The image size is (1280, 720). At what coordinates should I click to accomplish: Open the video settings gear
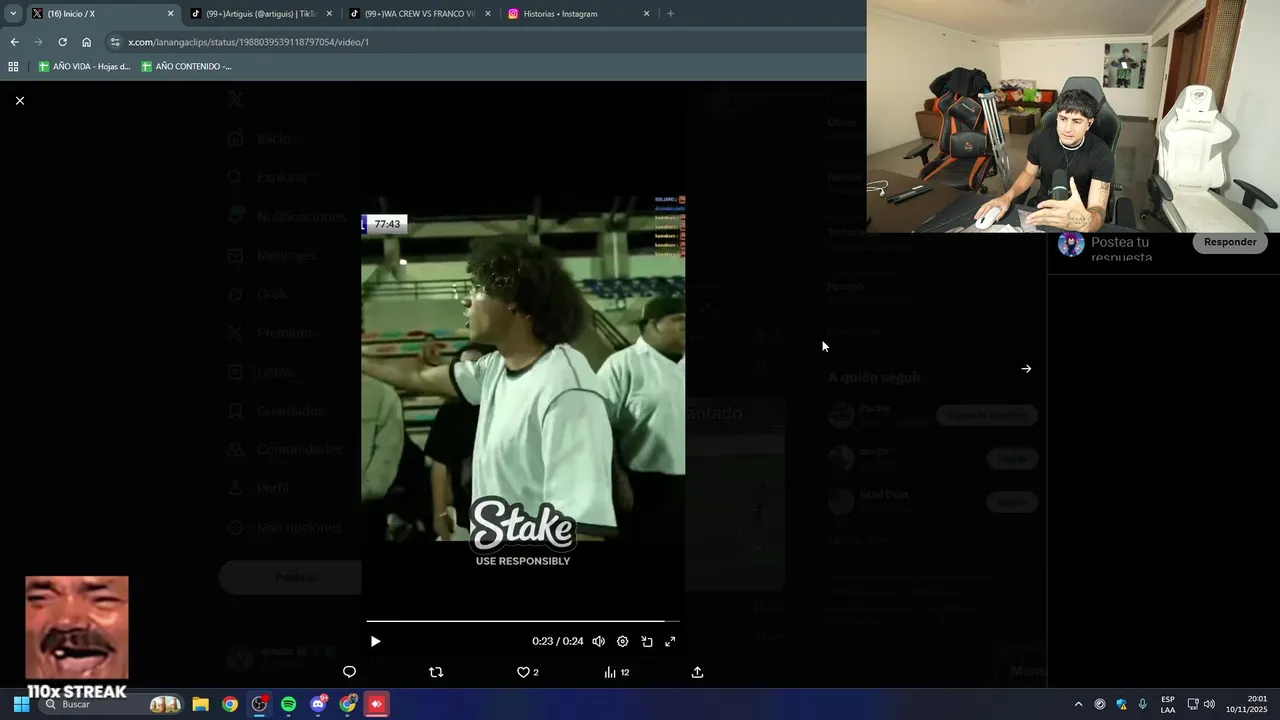tap(622, 642)
